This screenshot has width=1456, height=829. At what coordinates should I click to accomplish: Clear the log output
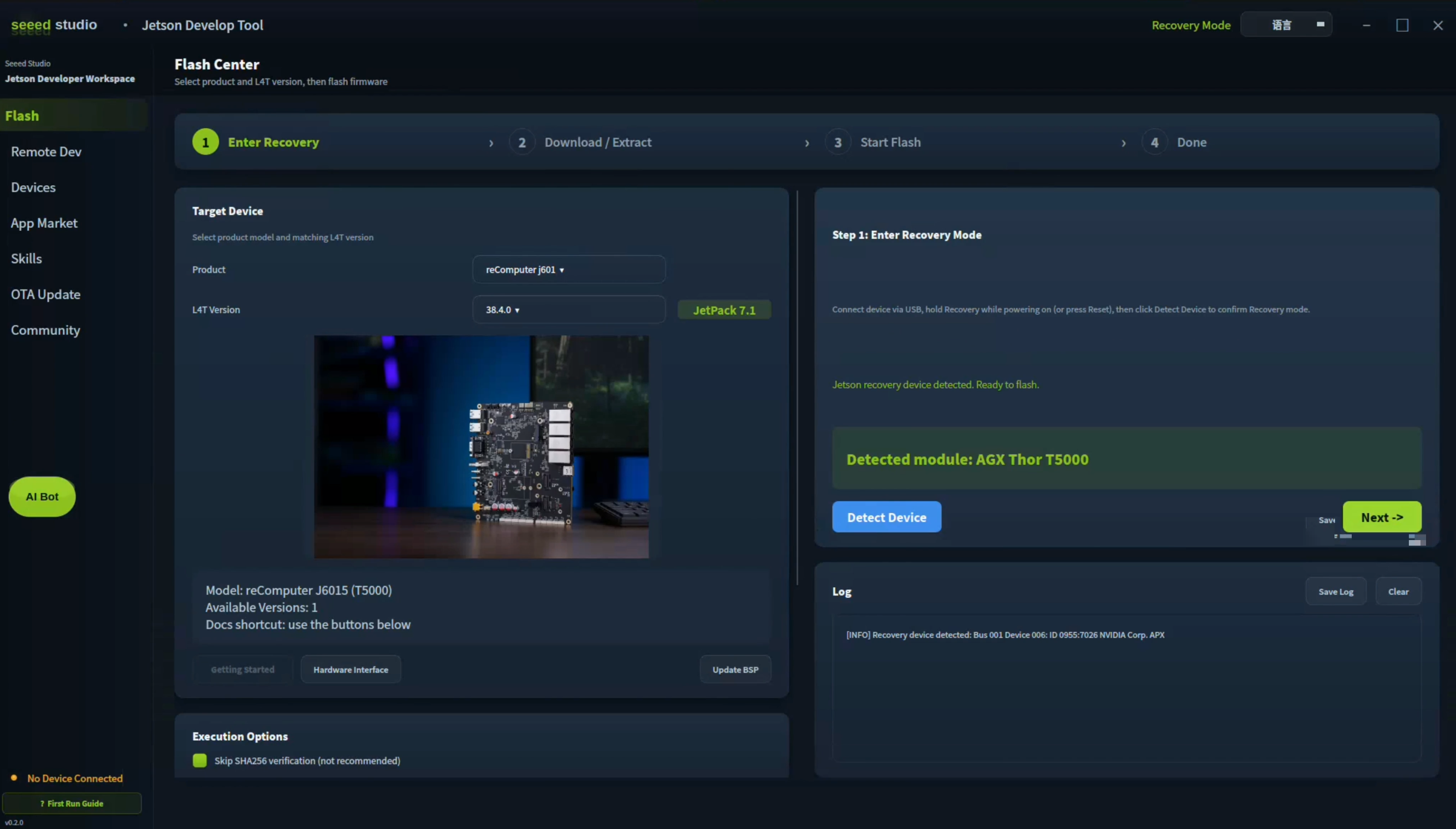1398,592
